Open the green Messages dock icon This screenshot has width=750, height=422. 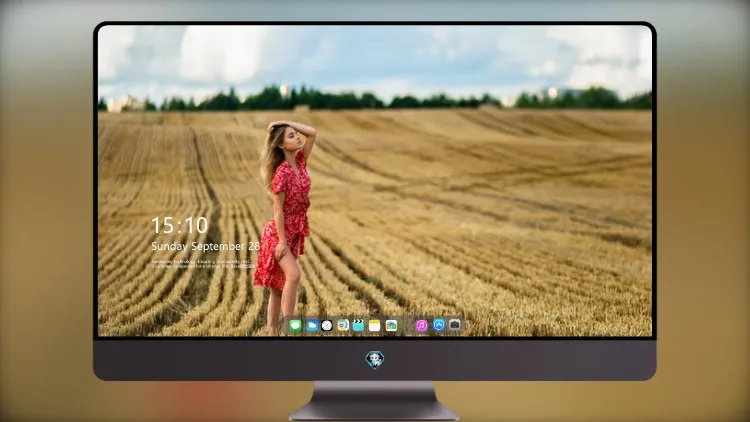(295, 326)
